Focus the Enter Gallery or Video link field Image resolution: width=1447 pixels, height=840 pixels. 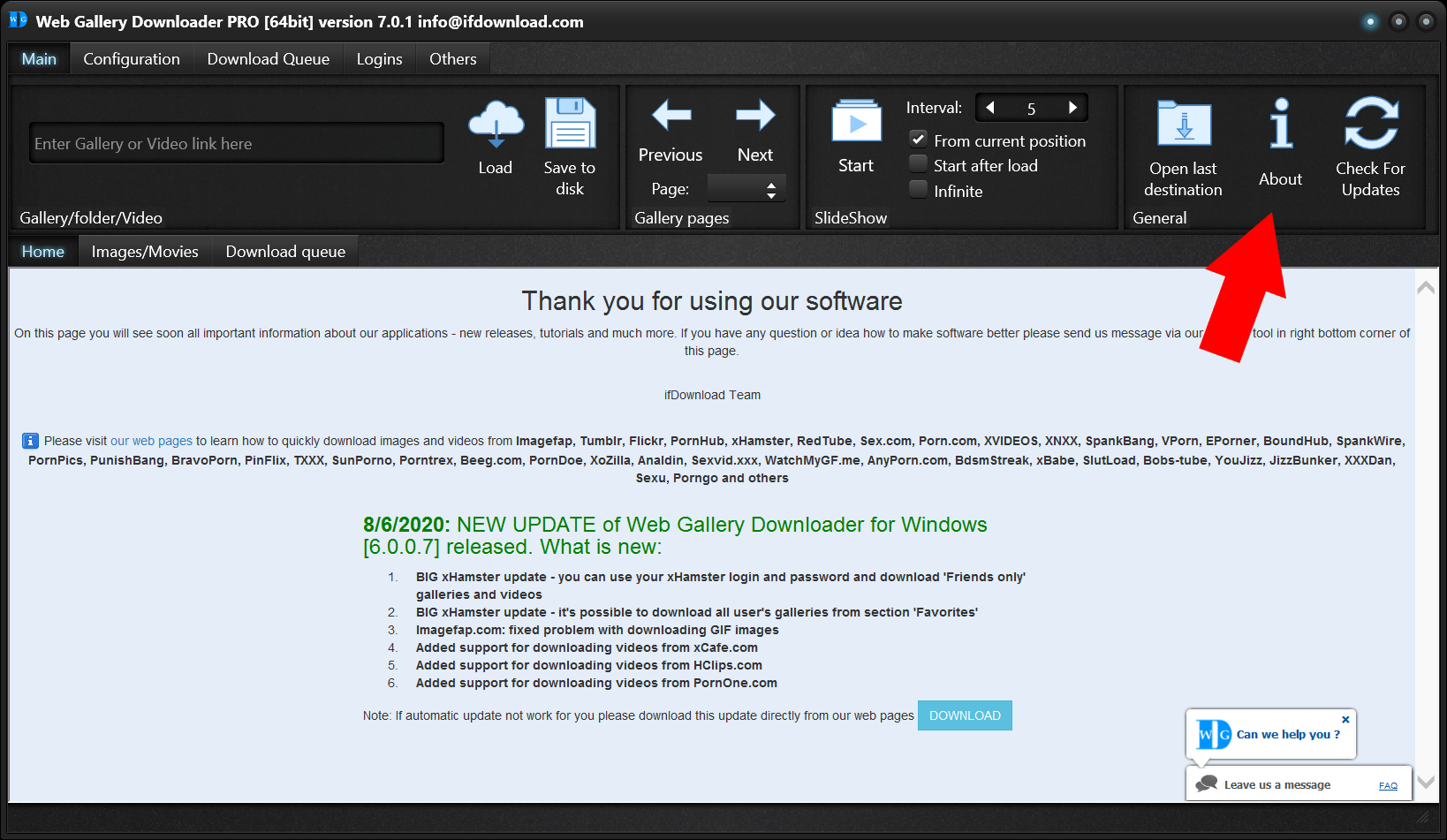click(x=237, y=143)
